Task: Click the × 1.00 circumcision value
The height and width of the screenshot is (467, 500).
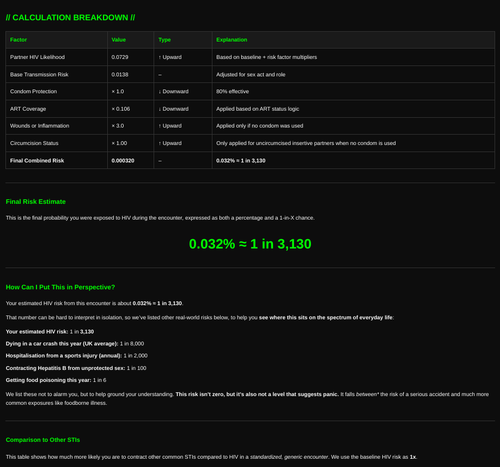Action: click(119, 143)
